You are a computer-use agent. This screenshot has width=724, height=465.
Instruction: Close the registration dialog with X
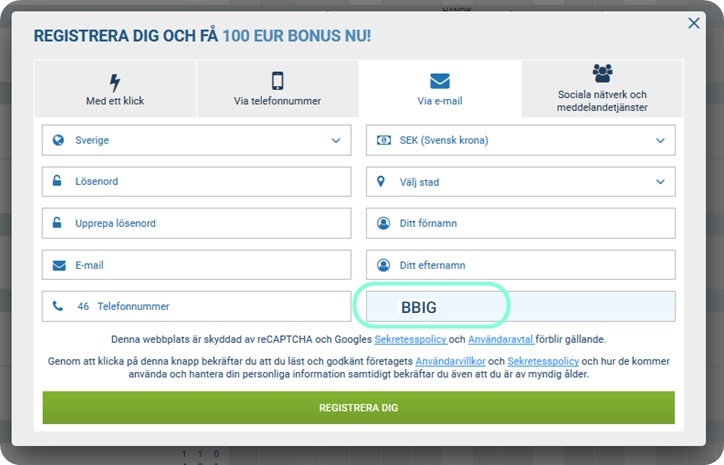[x=694, y=23]
